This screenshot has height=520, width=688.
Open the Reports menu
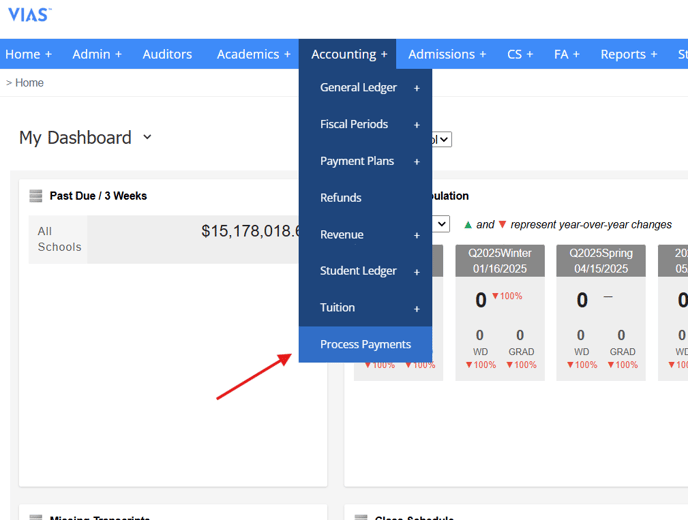coord(628,54)
